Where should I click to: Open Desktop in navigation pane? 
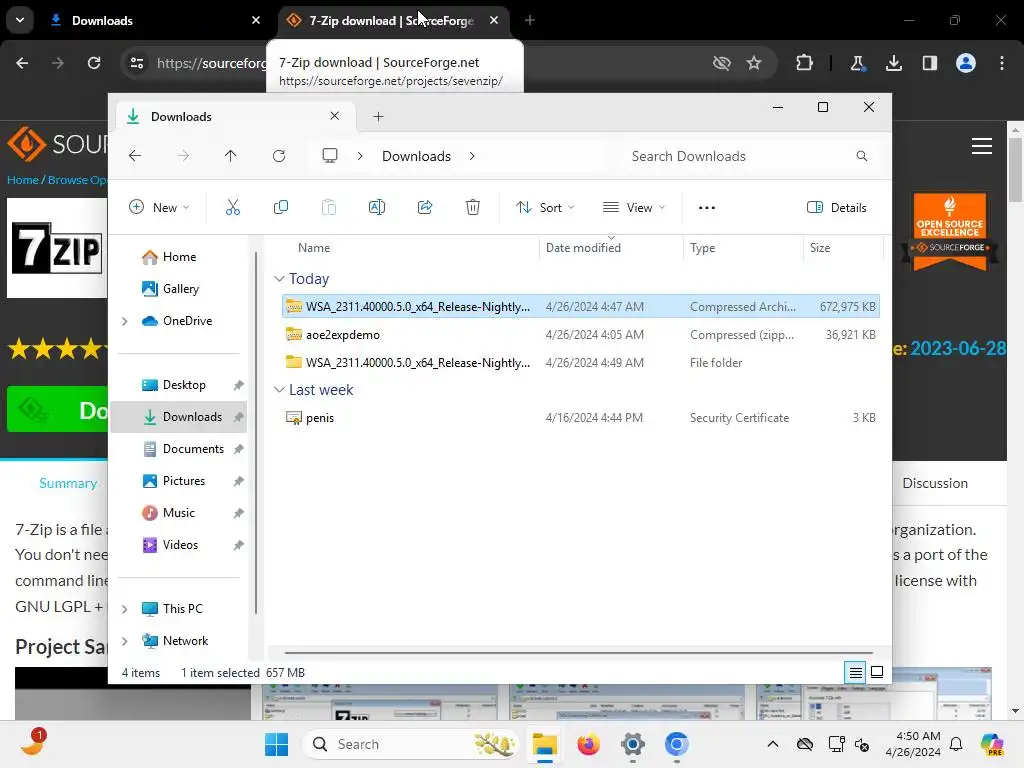[179, 385]
